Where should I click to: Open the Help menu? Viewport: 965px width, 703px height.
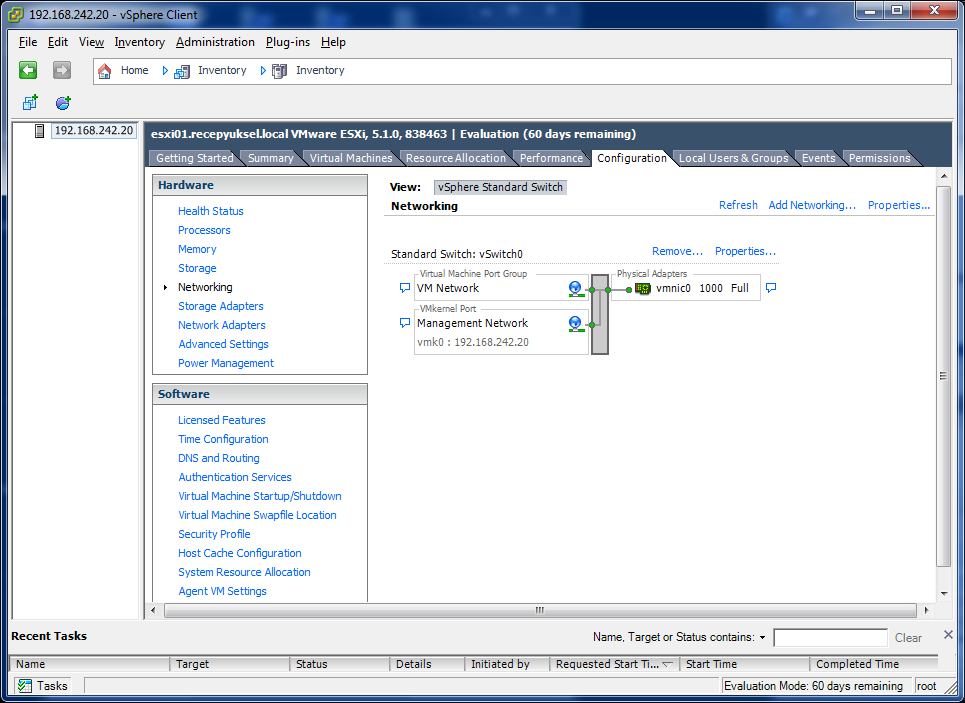click(x=333, y=42)
